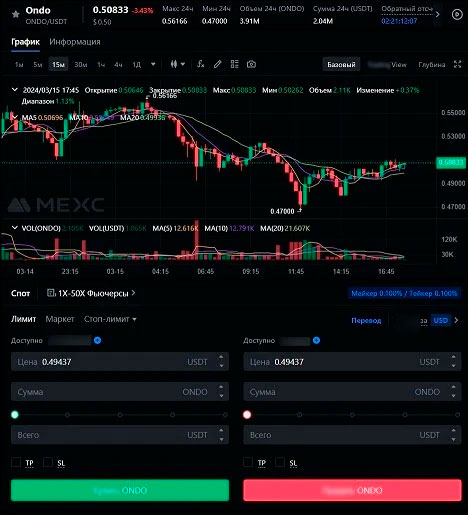Tick the TP checkbox on sell side
This screenshot has height=515, width=468.
(248, 462)
